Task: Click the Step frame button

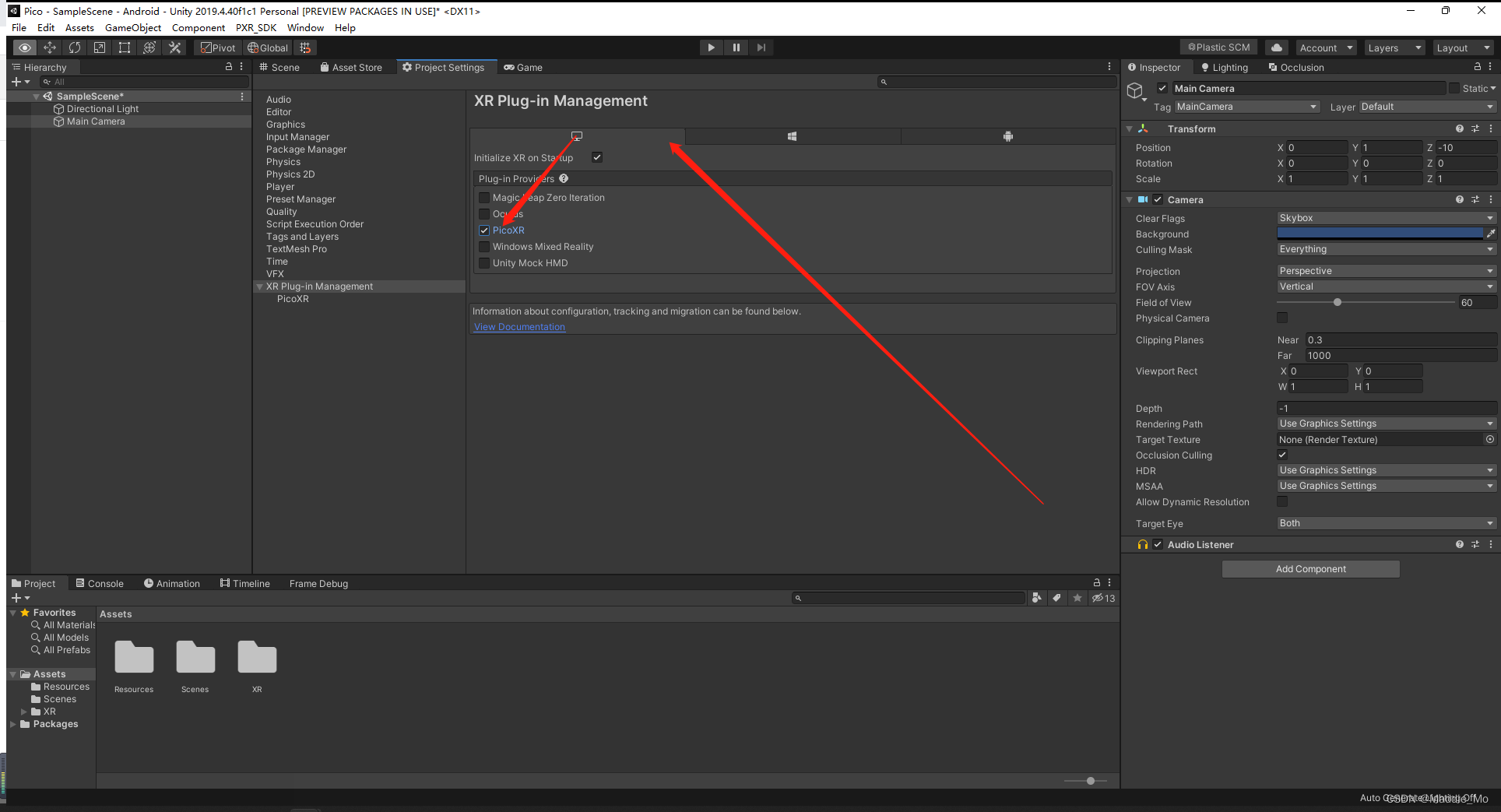Action: [761, 47]
